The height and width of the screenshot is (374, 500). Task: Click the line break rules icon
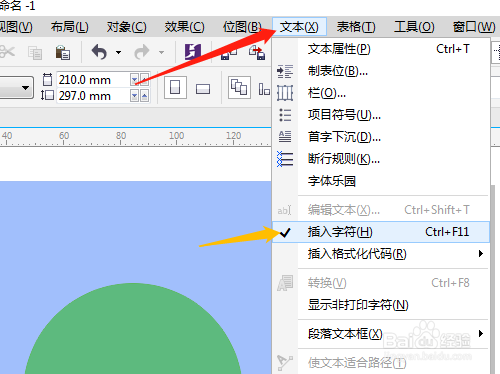click(285, 159)
